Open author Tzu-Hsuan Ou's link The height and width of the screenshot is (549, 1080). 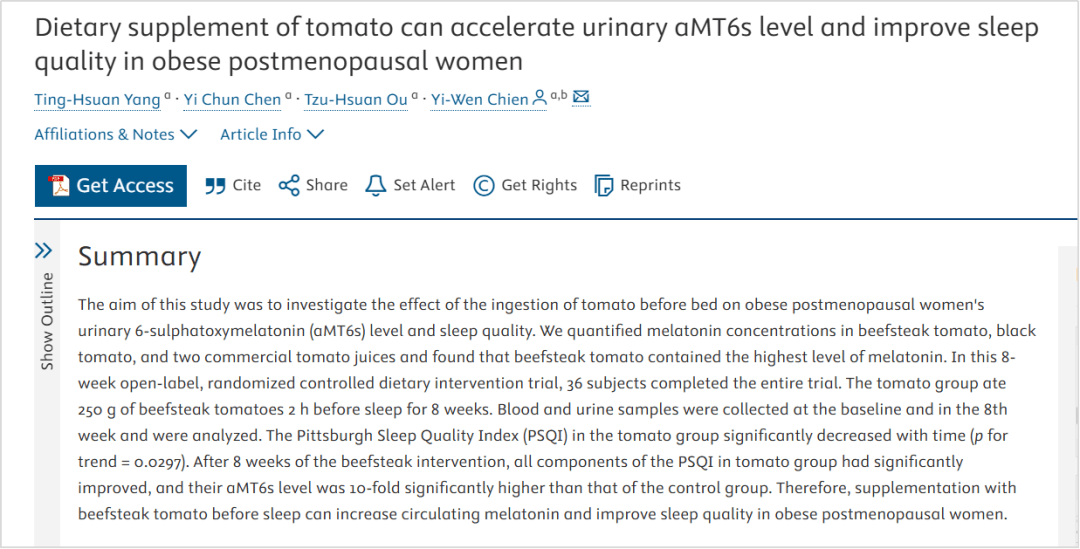[x=357, y=99]
